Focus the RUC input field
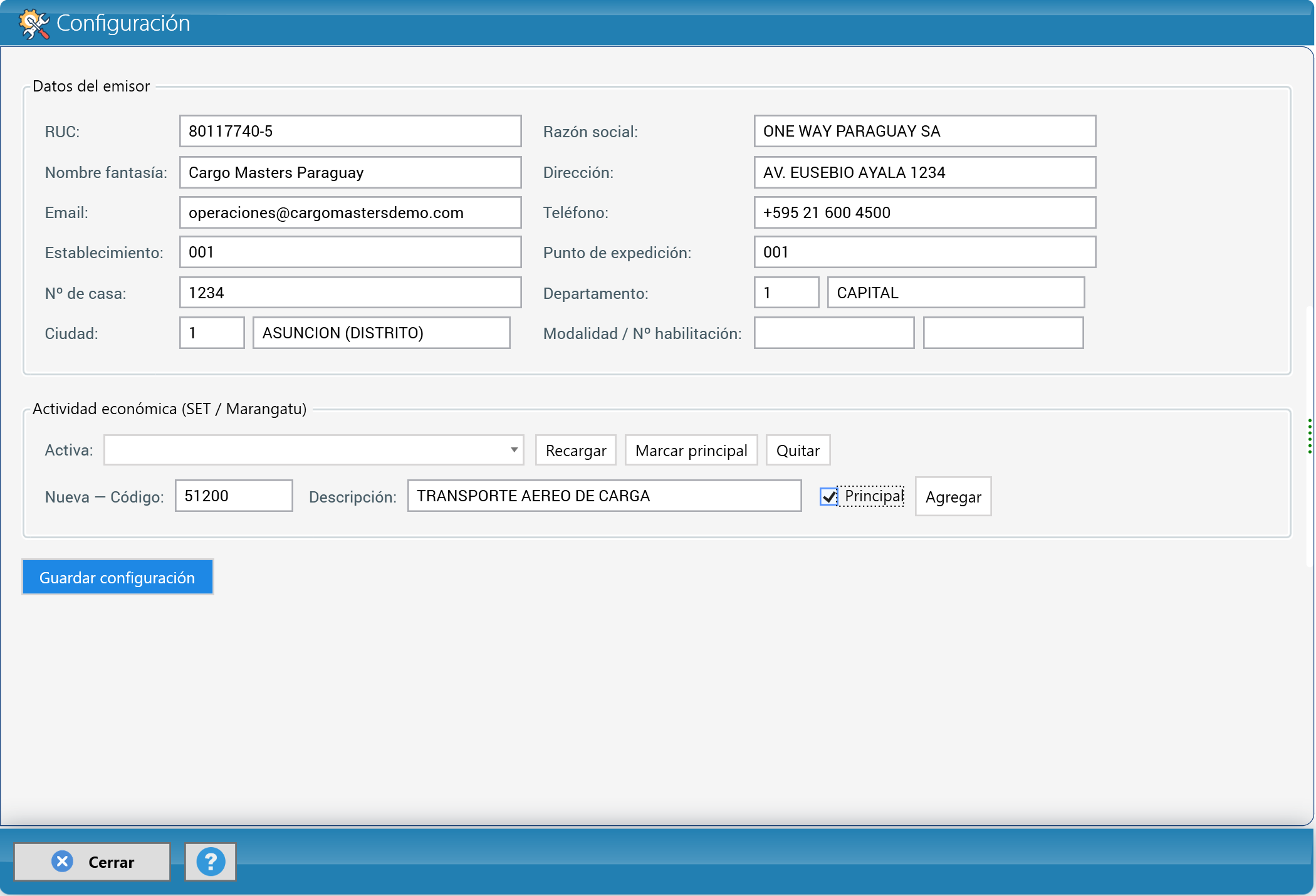The height and width of the screenshot is (896, 1316). (x=350, y=131)
